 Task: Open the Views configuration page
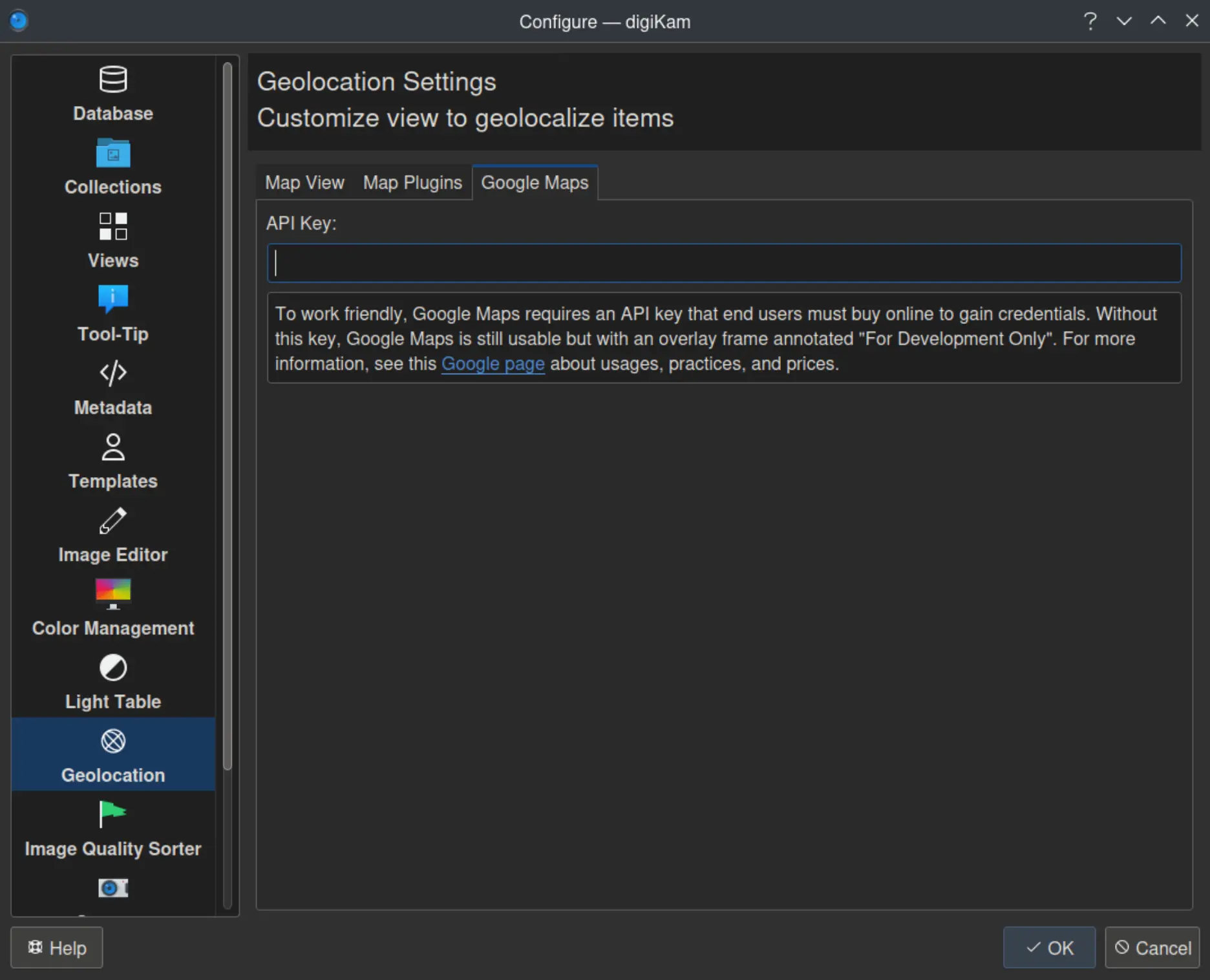pos(113,240)
